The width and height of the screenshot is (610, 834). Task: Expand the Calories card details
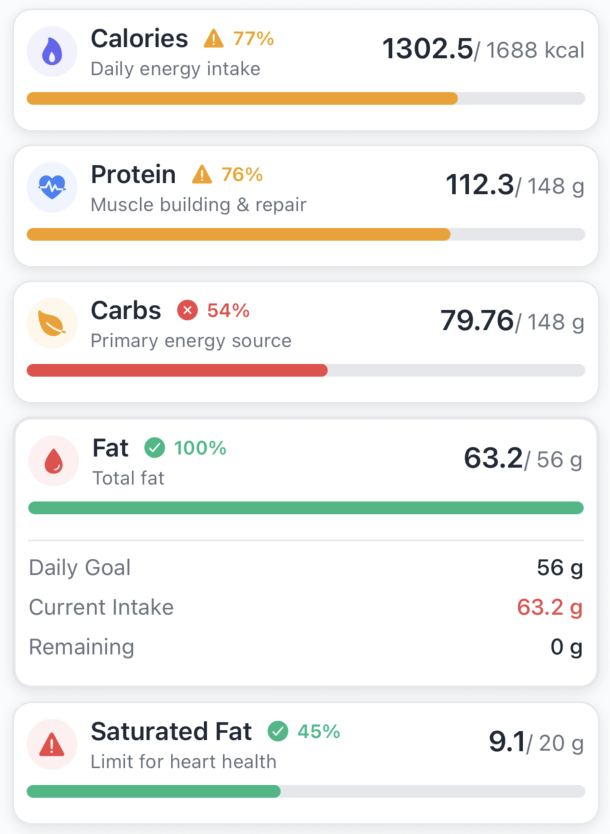coord(306,70)
